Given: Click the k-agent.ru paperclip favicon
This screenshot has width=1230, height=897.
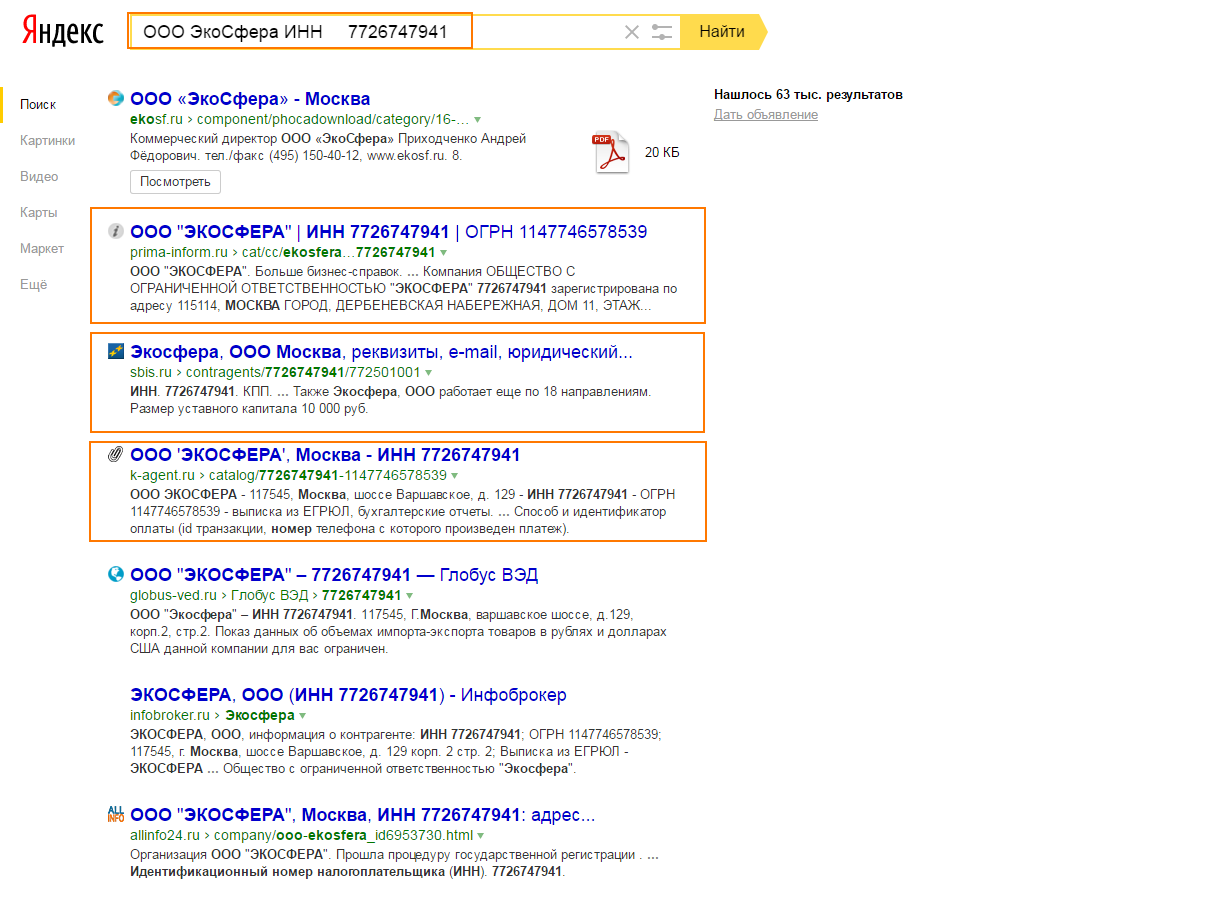Looking at the screenshot, I should [x=116, y=455].
